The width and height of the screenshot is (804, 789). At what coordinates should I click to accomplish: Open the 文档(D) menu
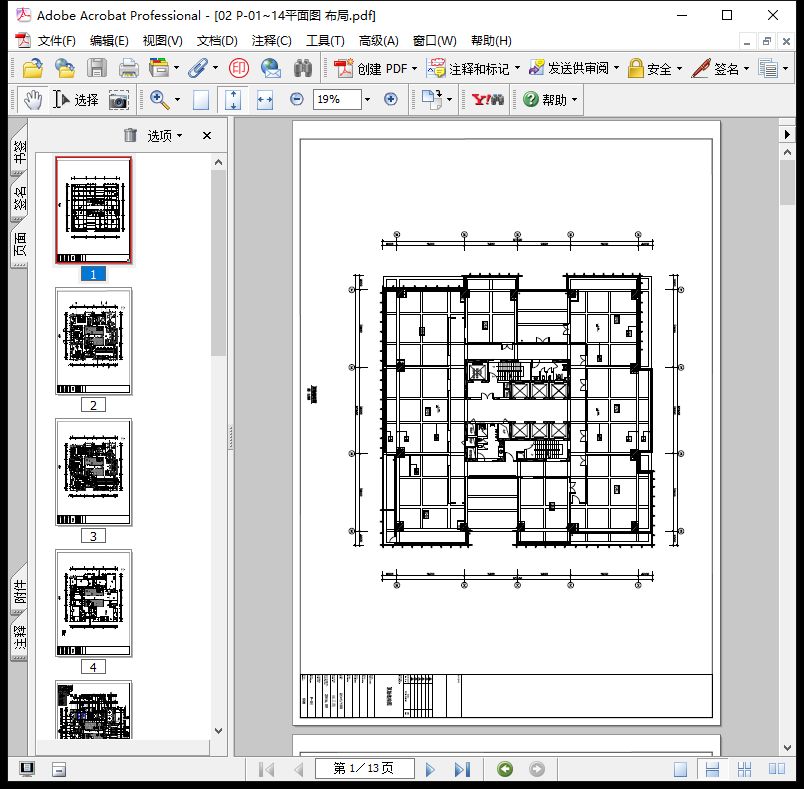point(217,41)
